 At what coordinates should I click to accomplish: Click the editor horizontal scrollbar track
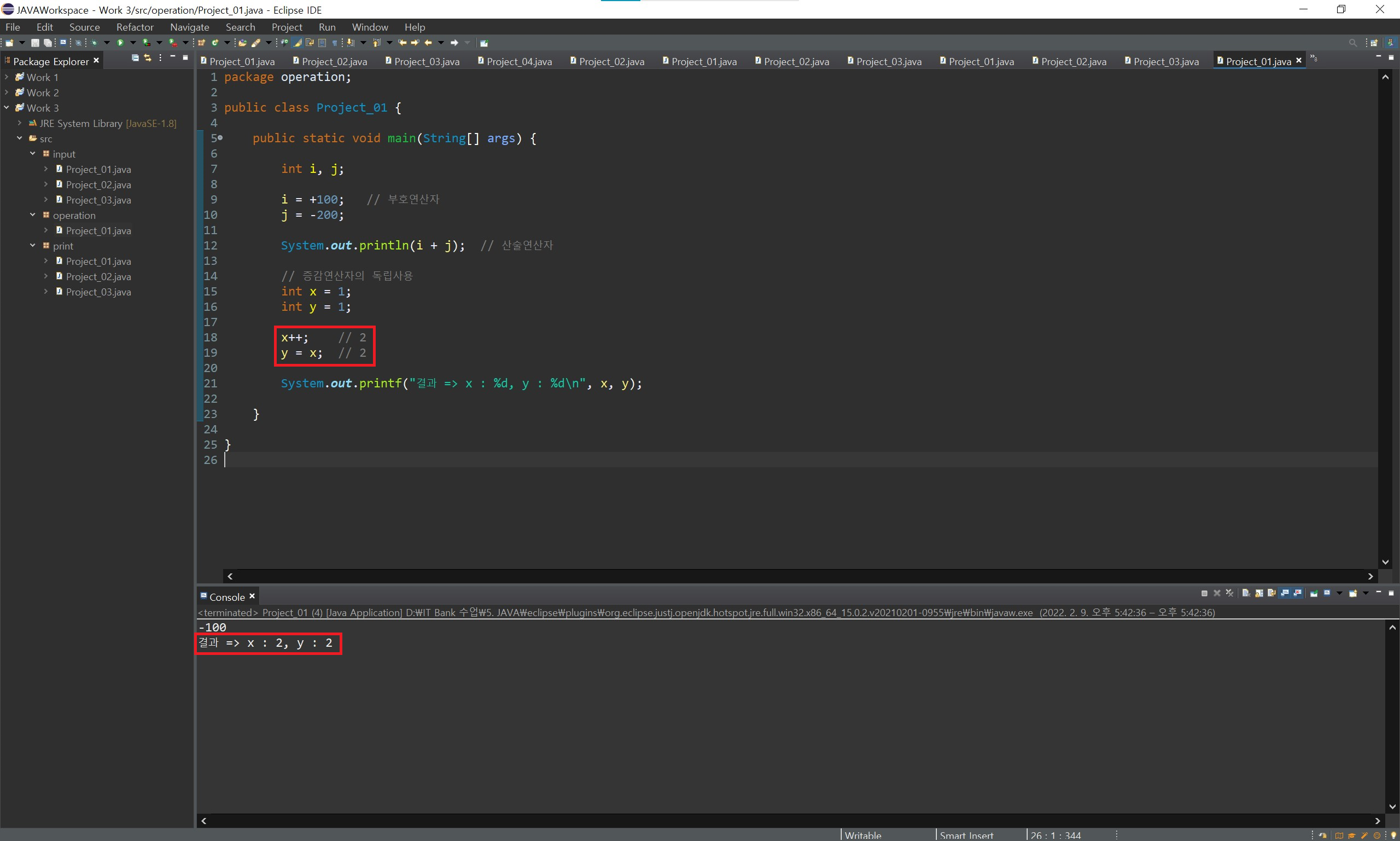793,576
